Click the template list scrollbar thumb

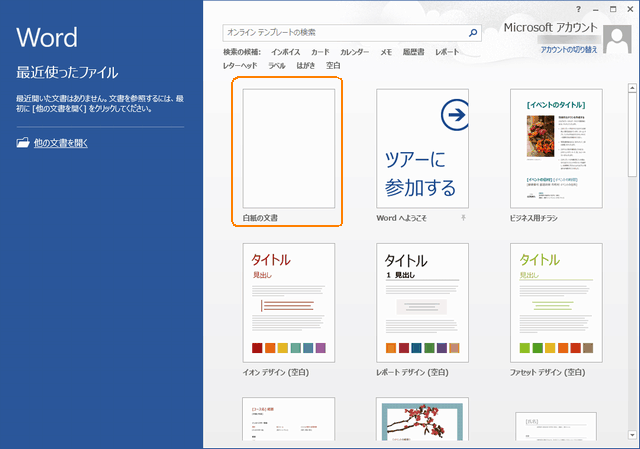point(632,135)
